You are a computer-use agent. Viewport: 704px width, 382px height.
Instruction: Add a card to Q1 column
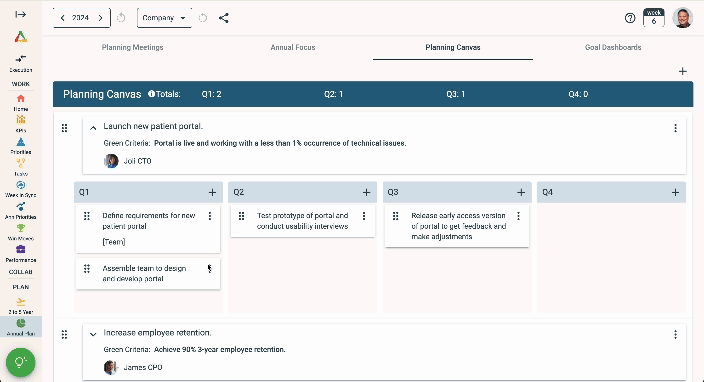click(212, 193)
